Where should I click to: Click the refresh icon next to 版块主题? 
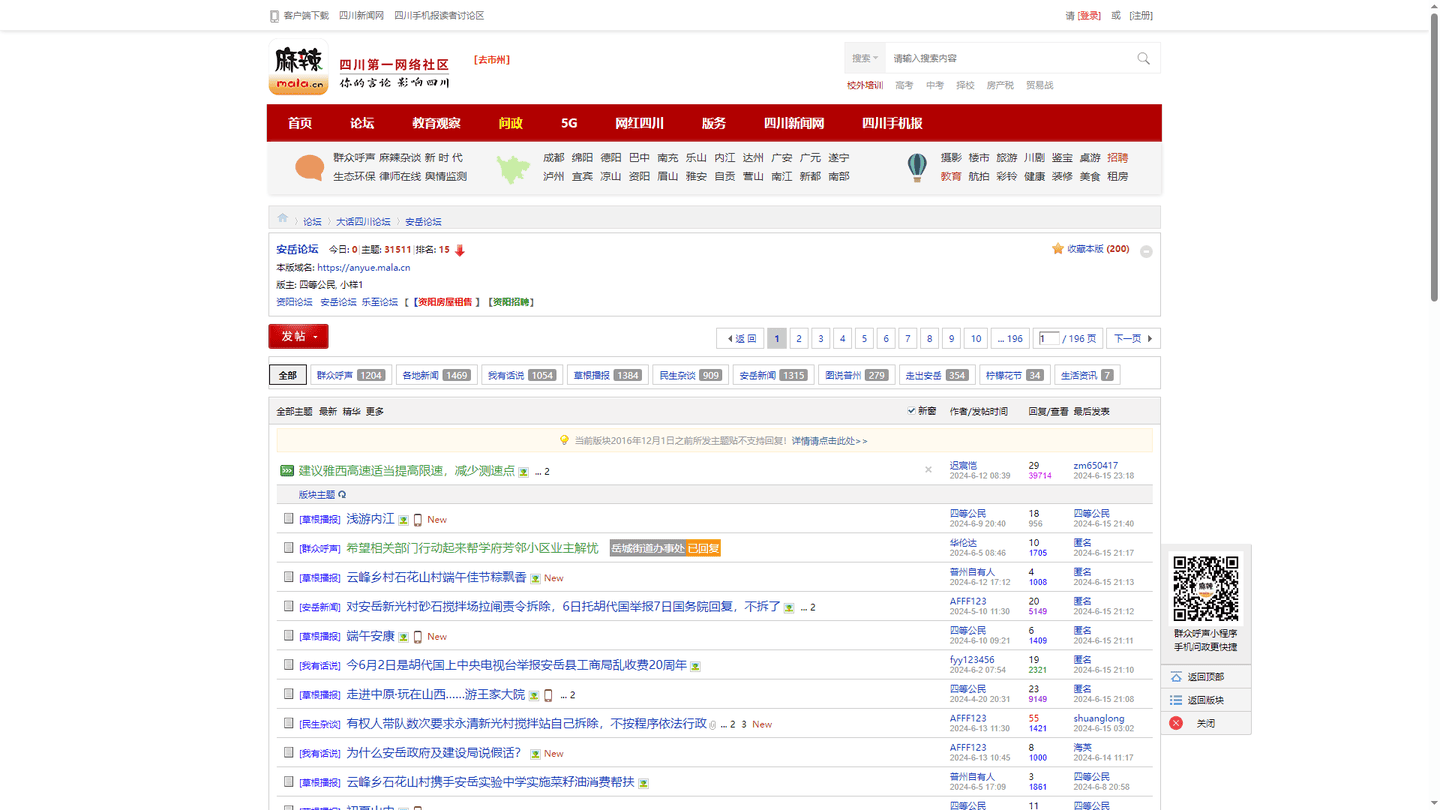click(342, 495)
